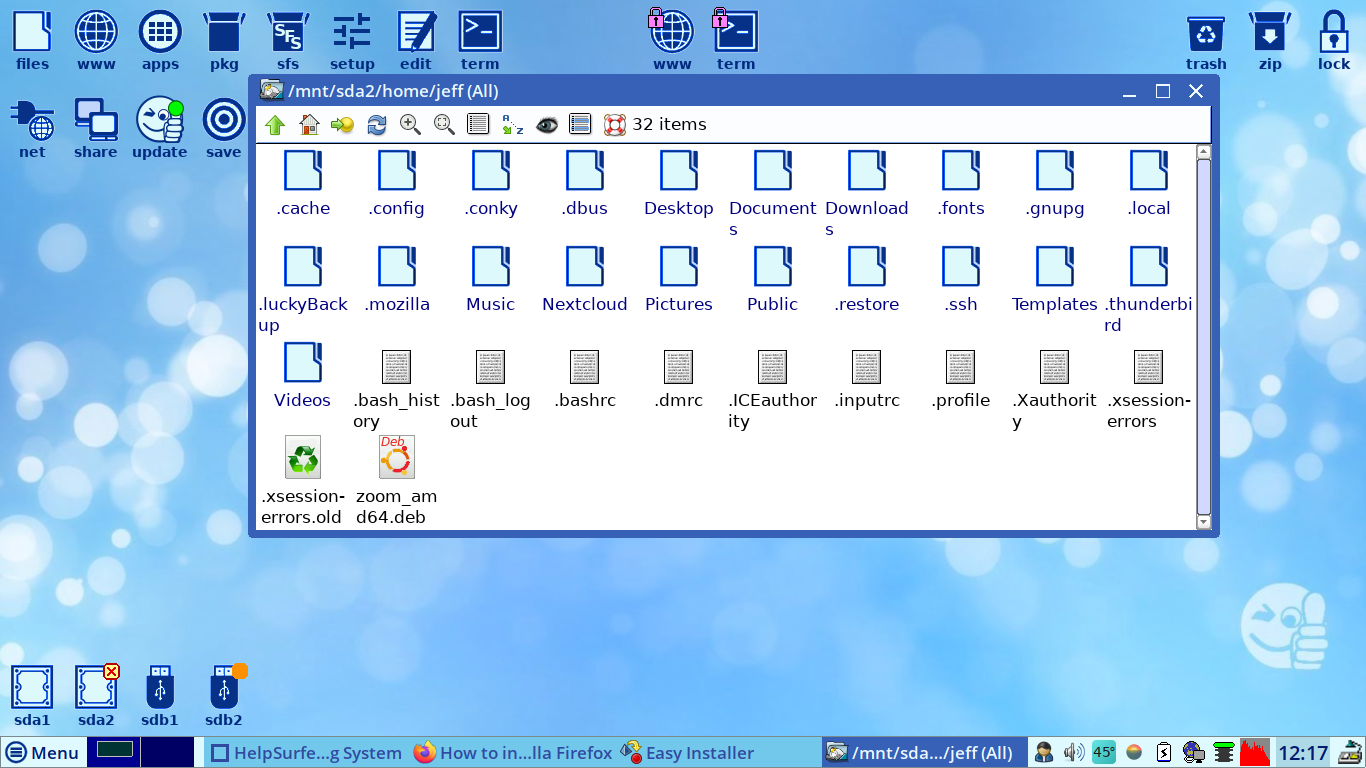1366x768 pixels.
Task: Open the Nextcloud folder
Action: [585, 279]
